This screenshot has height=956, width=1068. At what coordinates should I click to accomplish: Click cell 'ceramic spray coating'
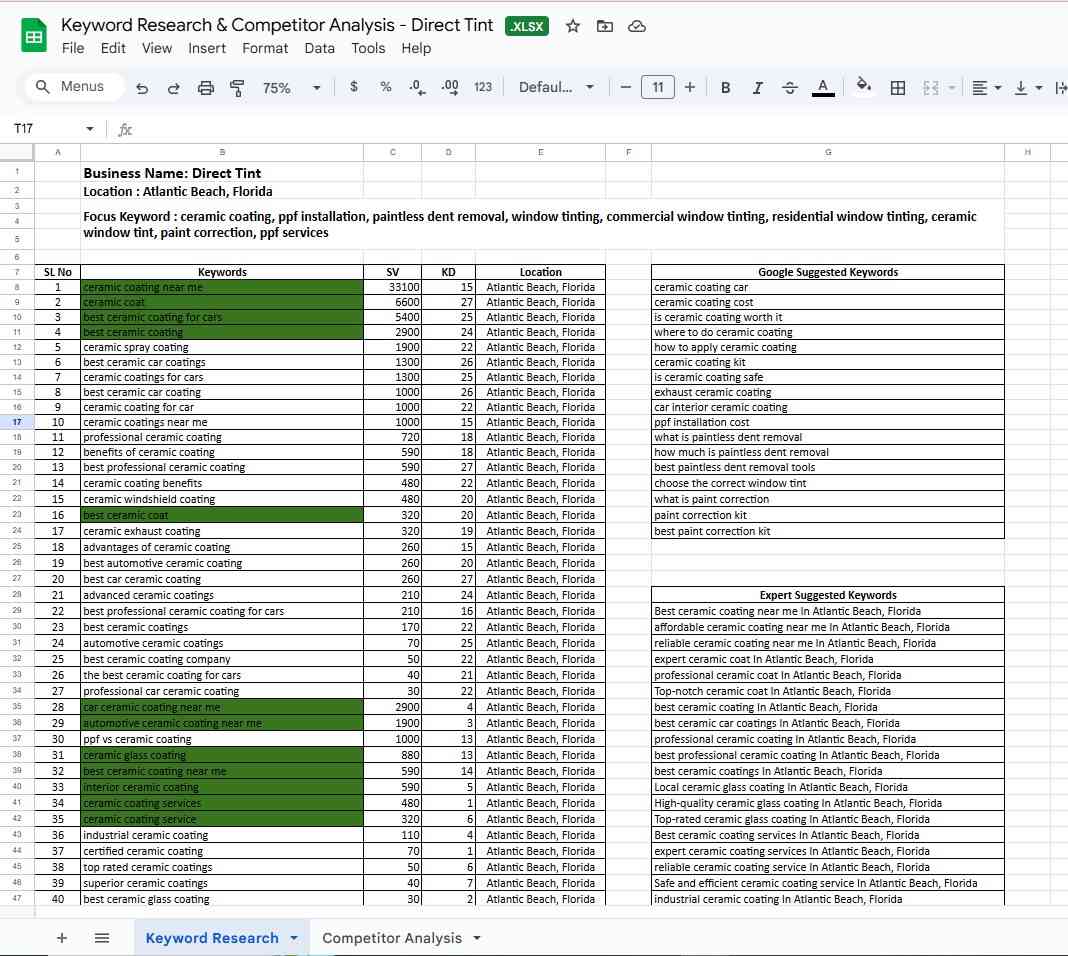[222, 347]
